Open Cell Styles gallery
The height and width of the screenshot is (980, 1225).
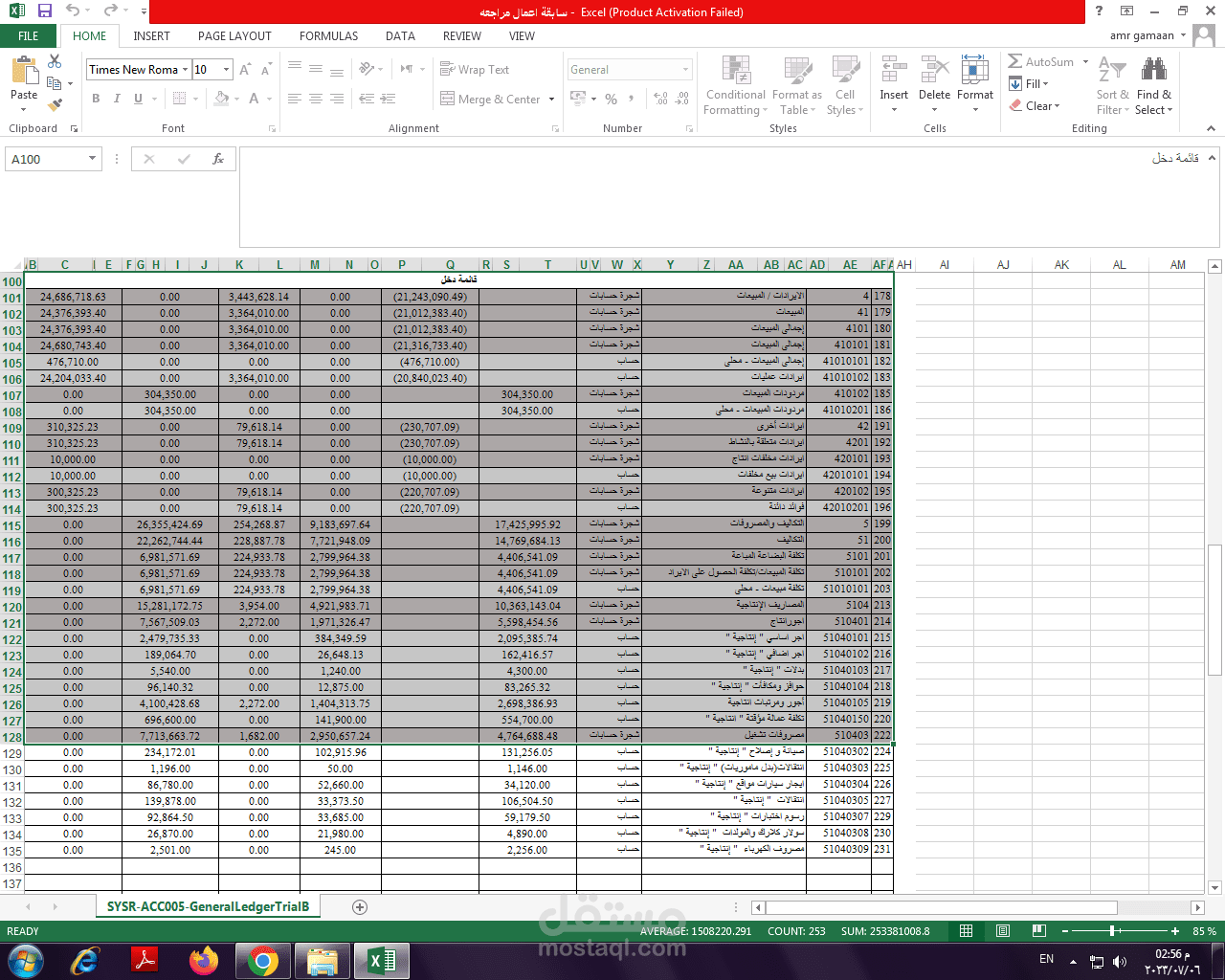[845, 86]
